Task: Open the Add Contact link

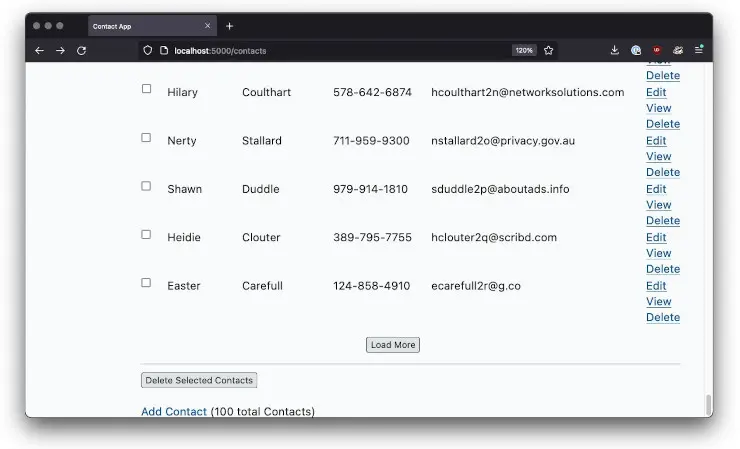Action: point(174,411)
